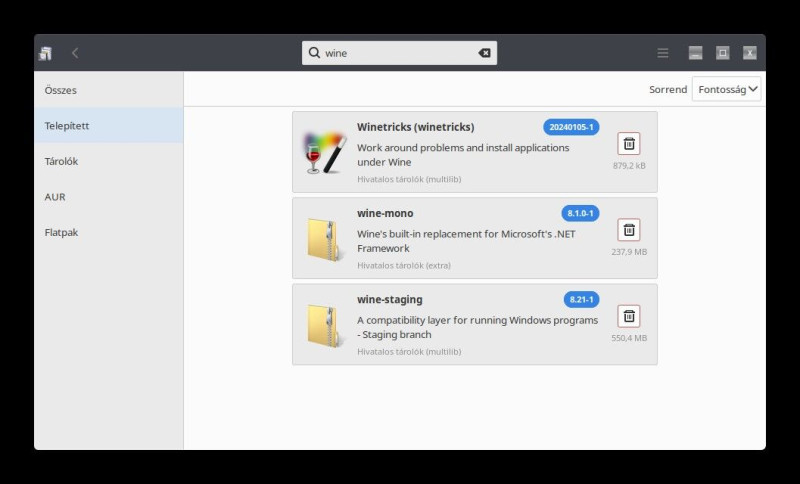Click in the wine search field
Screen dimensions: 800x484
[399, 53]
